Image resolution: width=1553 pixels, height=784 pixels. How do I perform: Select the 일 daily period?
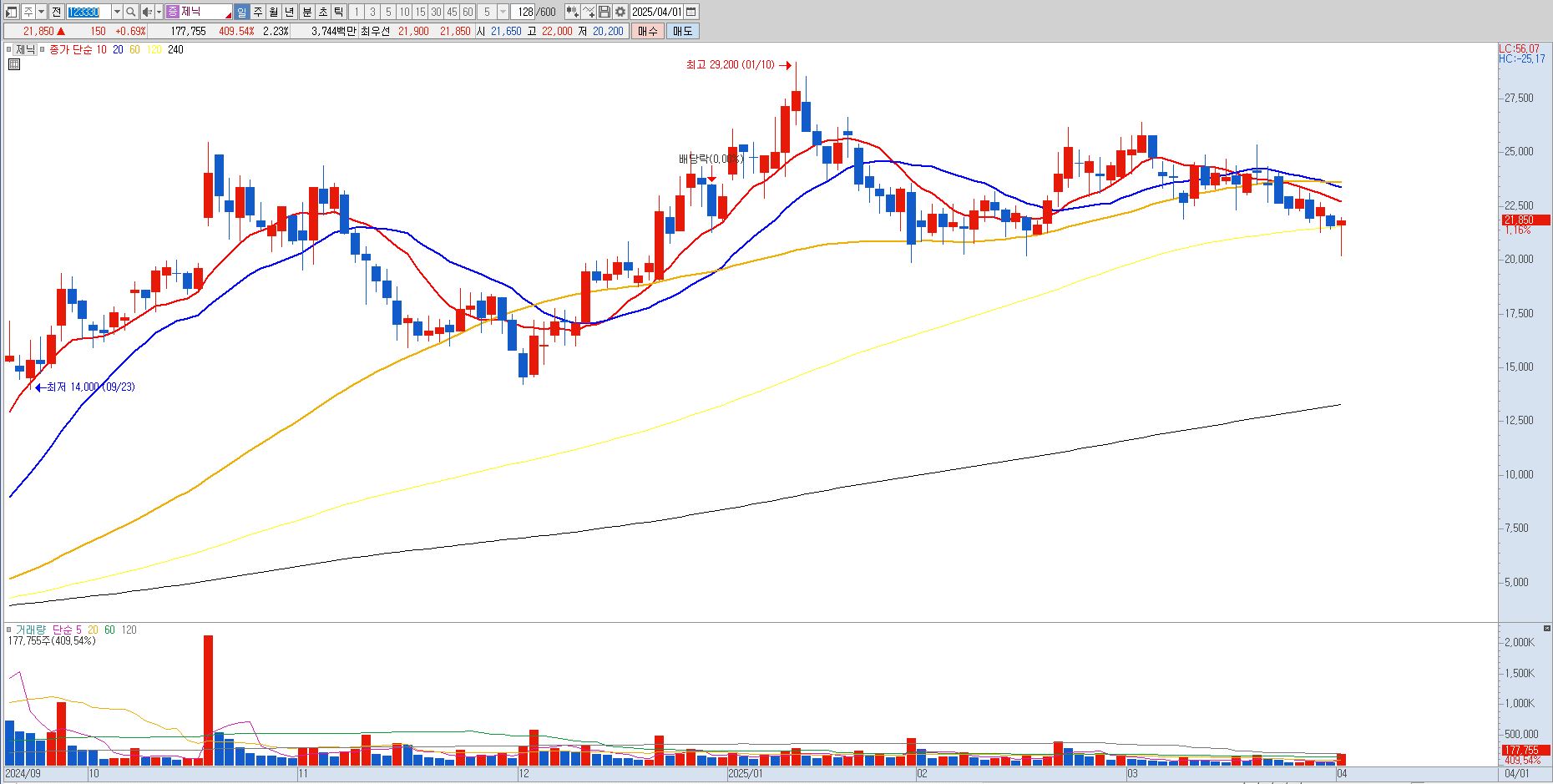click(241, 12)
